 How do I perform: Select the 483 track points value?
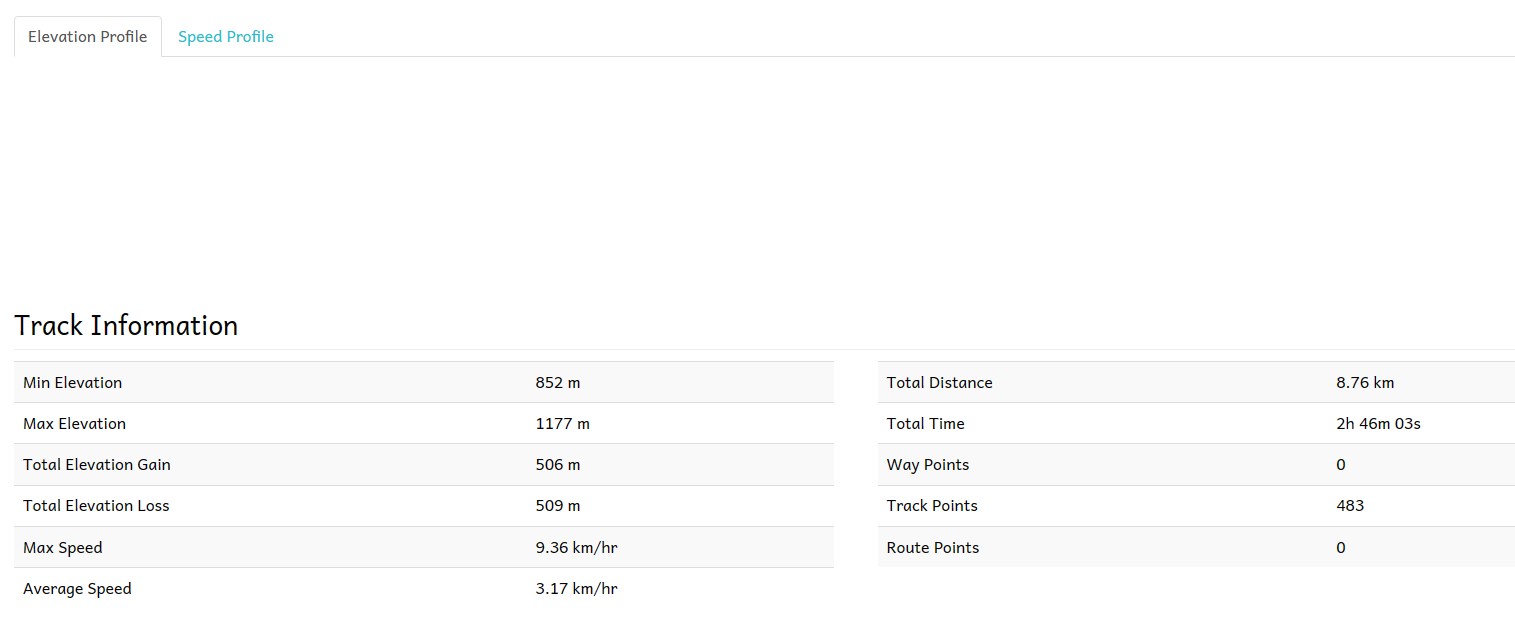1350,506
